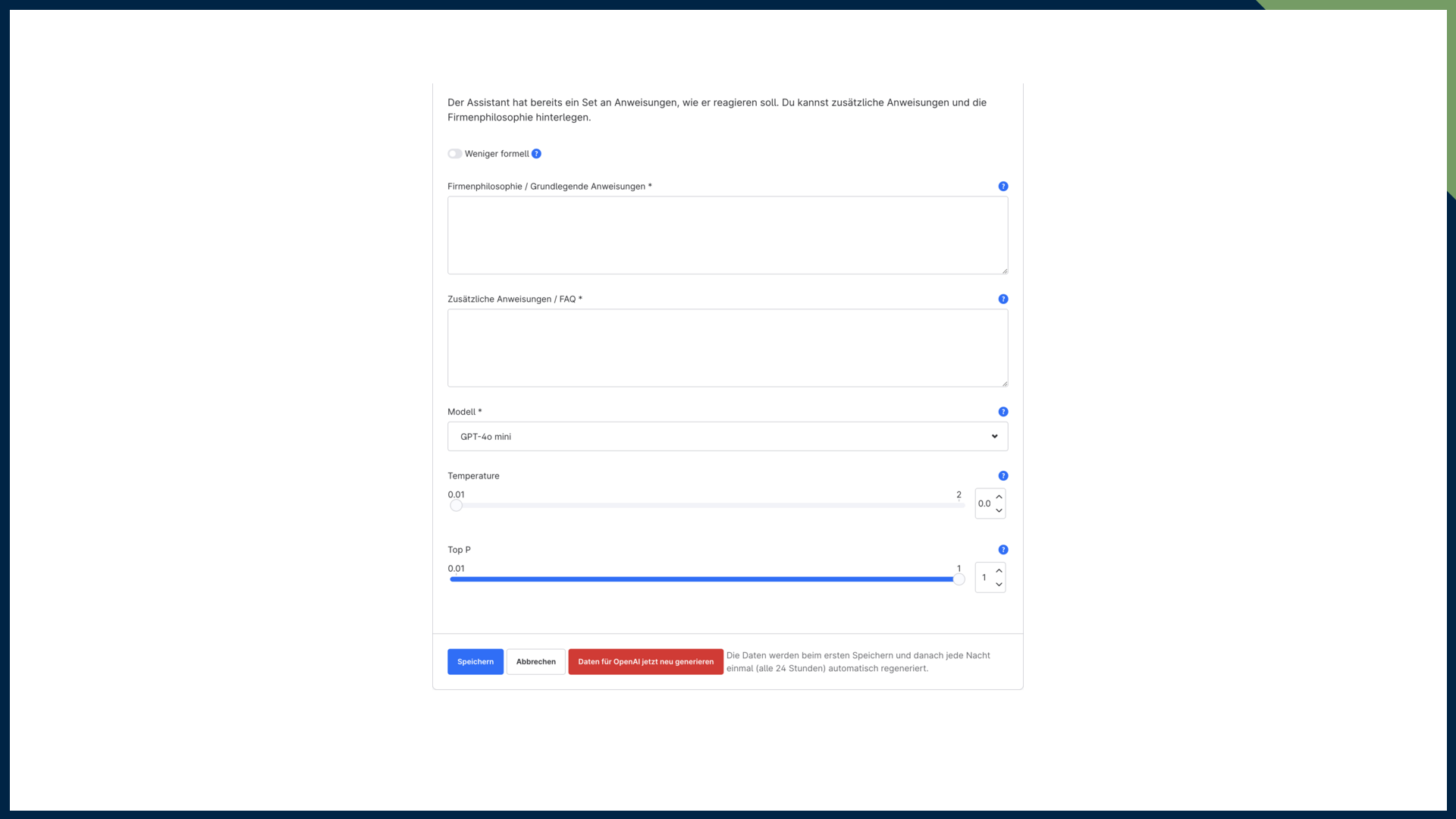Click the Top P help icon
1456x819 pixels.
(x=1003, y=549)
